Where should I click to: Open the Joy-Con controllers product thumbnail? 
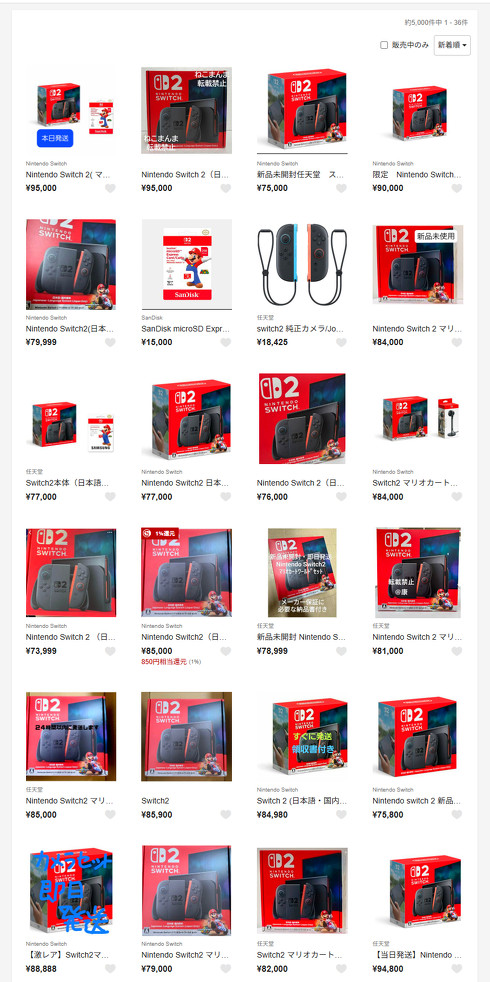pyautogui.click(x=302, y=264)
